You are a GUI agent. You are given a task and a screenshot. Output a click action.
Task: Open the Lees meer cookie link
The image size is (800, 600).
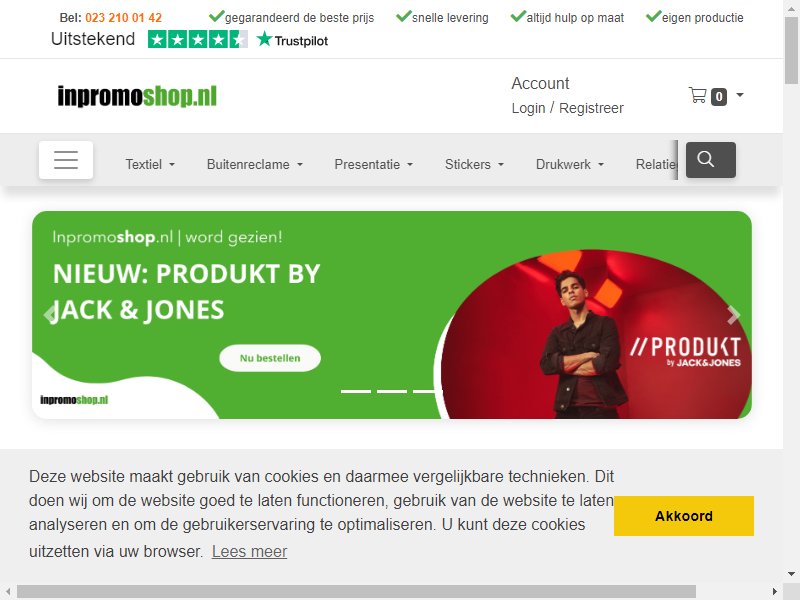coord(249,552)
